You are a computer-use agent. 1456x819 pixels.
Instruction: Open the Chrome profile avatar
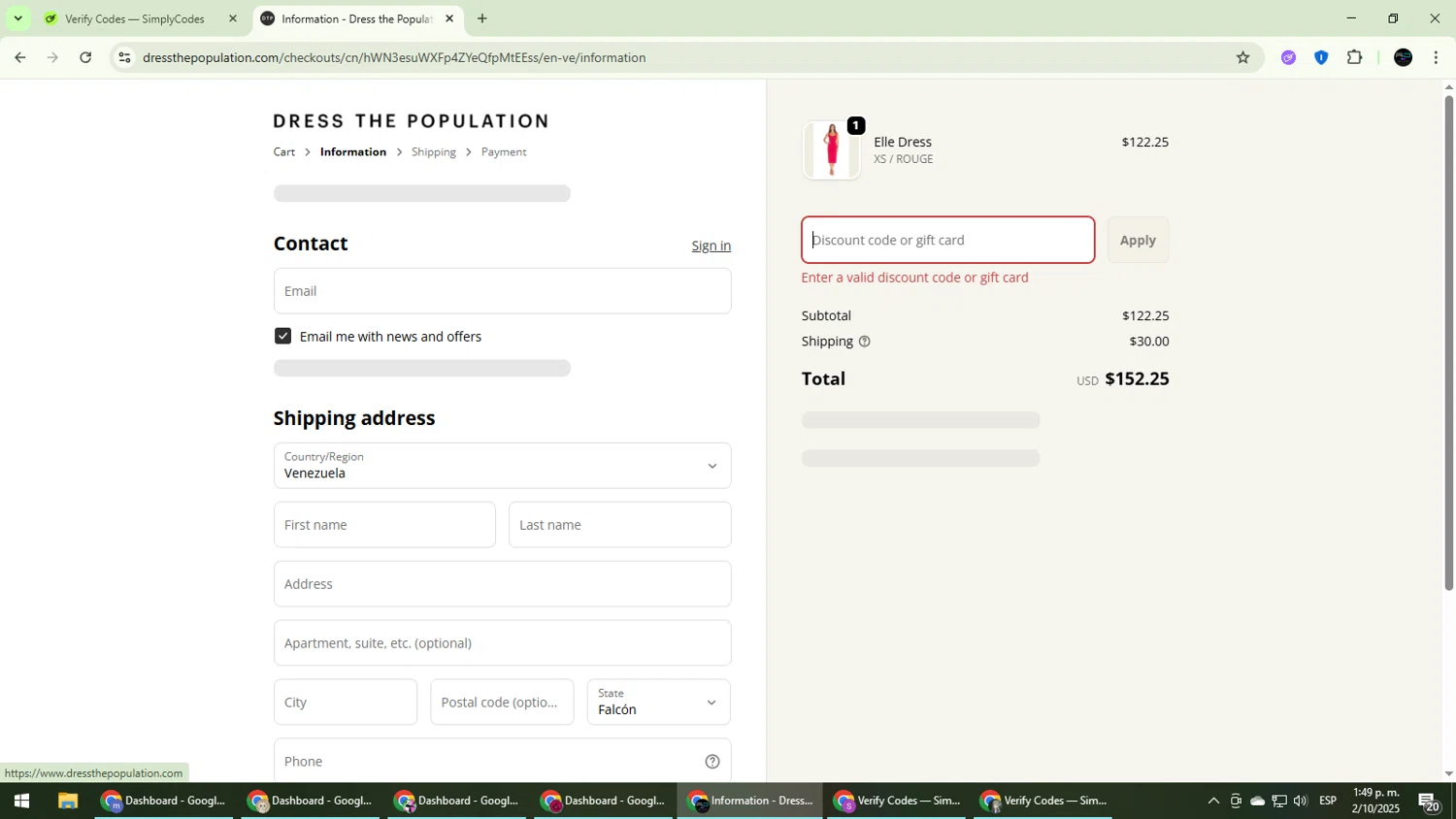pos(1403,57)
